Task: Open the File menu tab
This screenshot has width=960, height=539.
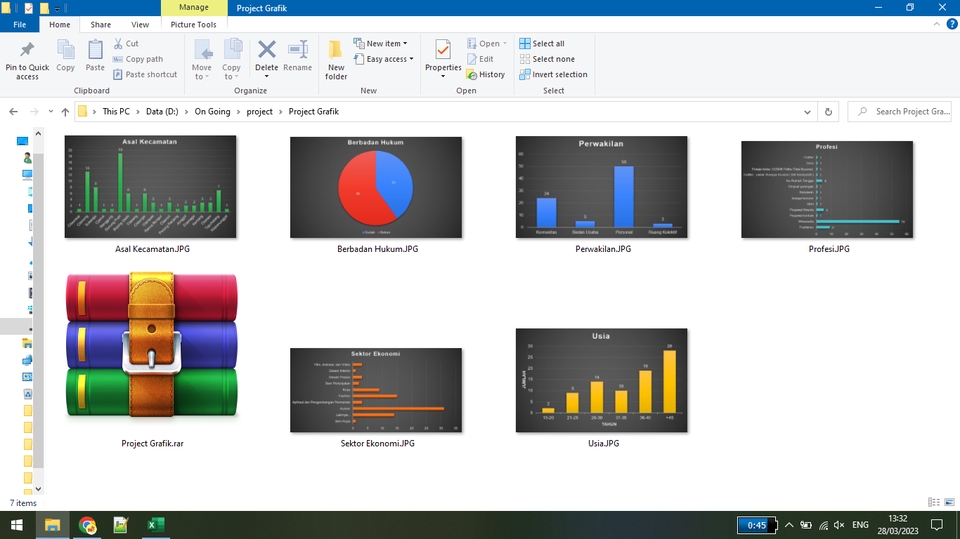Action: [20, 24]
